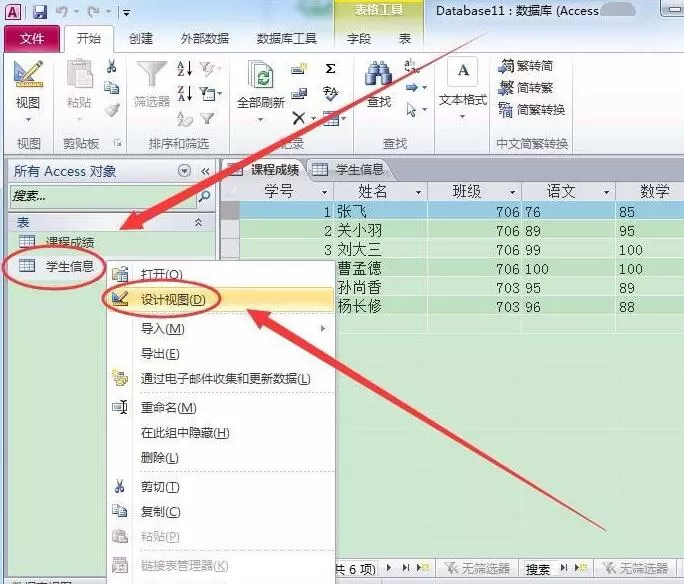The height and width of the screenshot is (584, 684).
Task: Click the Filter funnel icon
Action: 151,74
